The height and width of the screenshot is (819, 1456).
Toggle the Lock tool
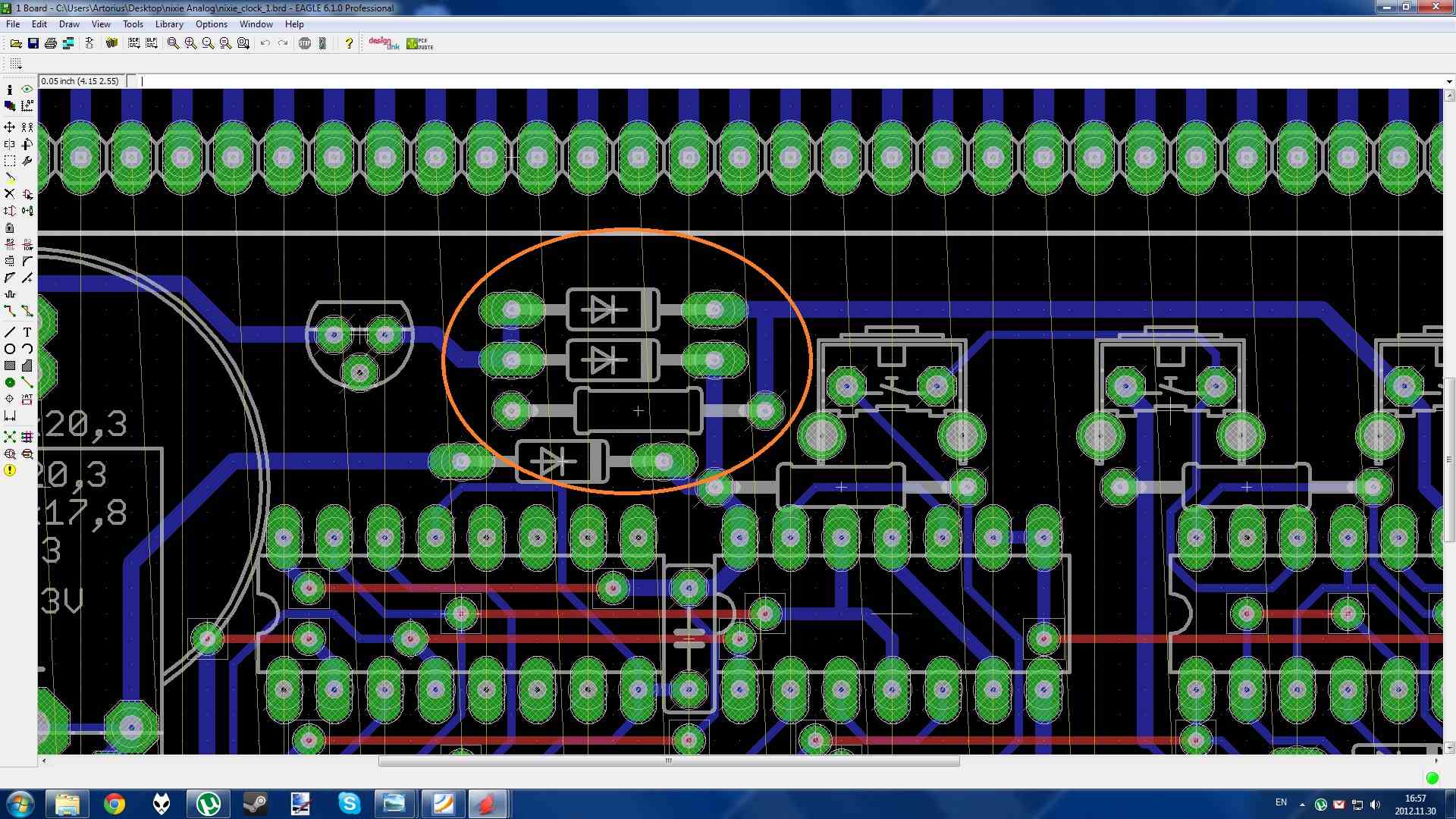point(10,227)
